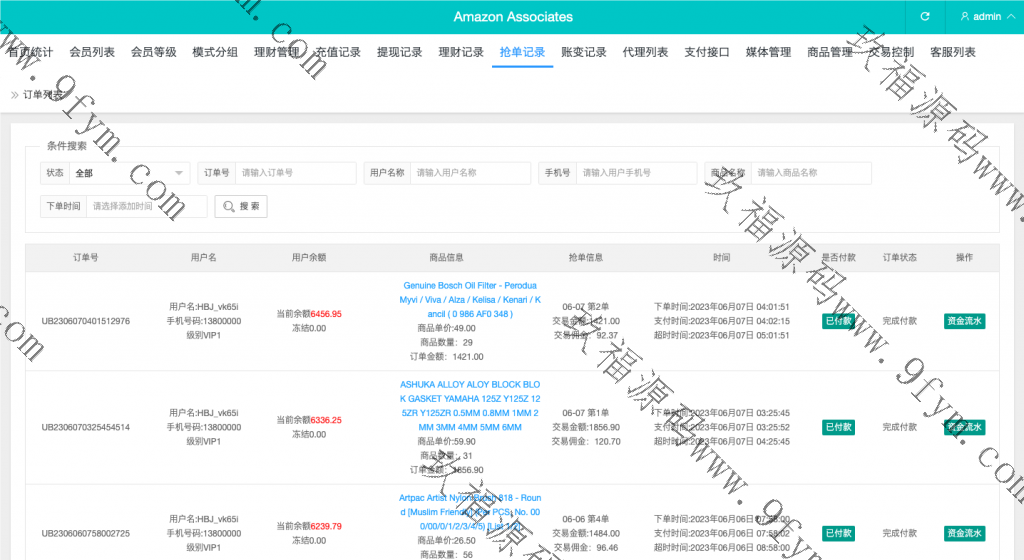Open the 提现记录 menu item
Viewport: 1024px width, 560px height.
tap(399, 52)
